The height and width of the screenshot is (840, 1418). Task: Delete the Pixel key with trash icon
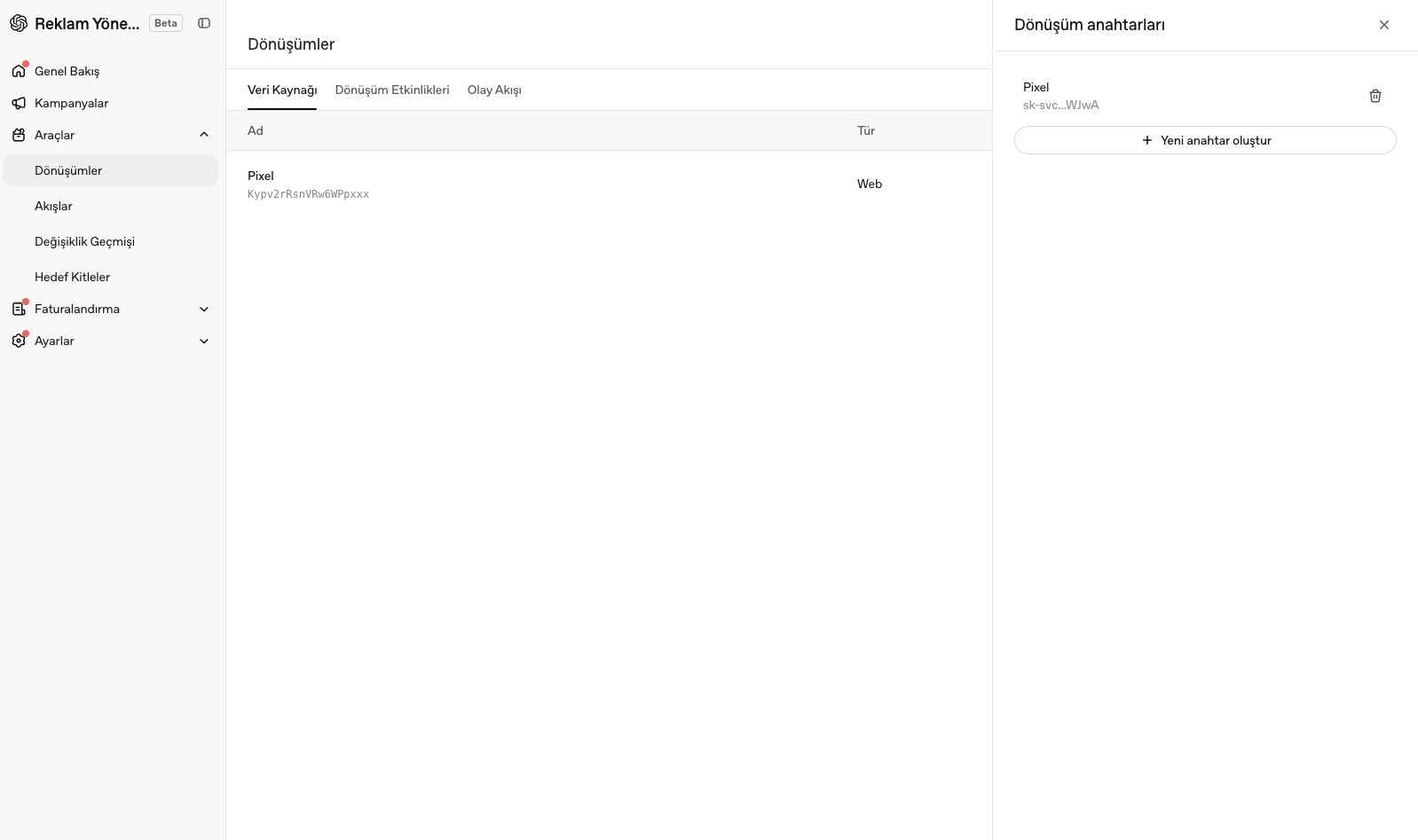(1375, 96)
